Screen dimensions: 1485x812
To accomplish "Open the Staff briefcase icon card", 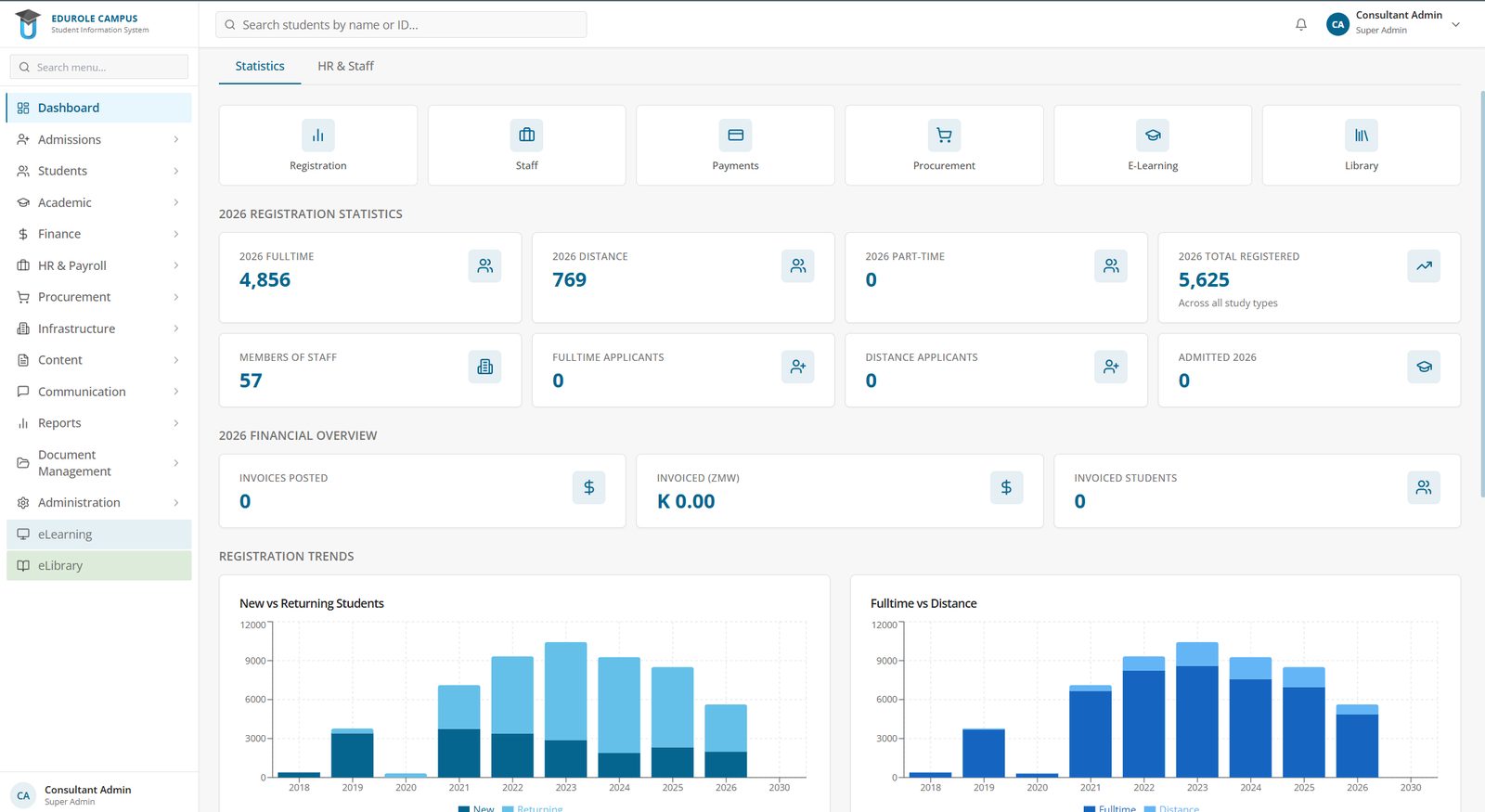I will click(527, 135).
